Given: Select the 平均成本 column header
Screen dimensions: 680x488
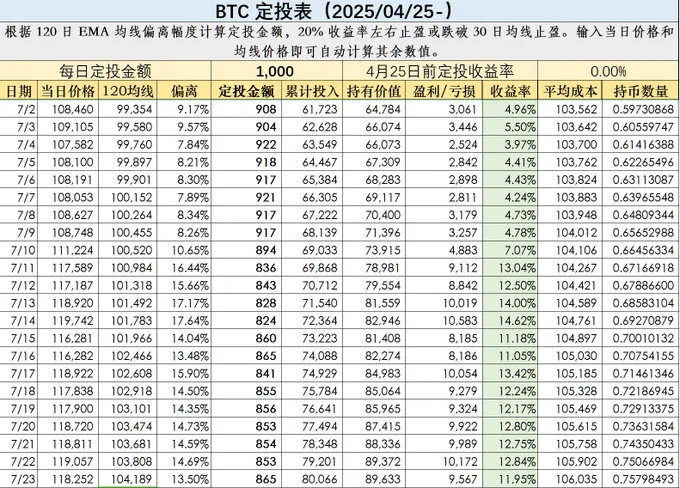Looking at the screenshot, I should click(570, 91).
